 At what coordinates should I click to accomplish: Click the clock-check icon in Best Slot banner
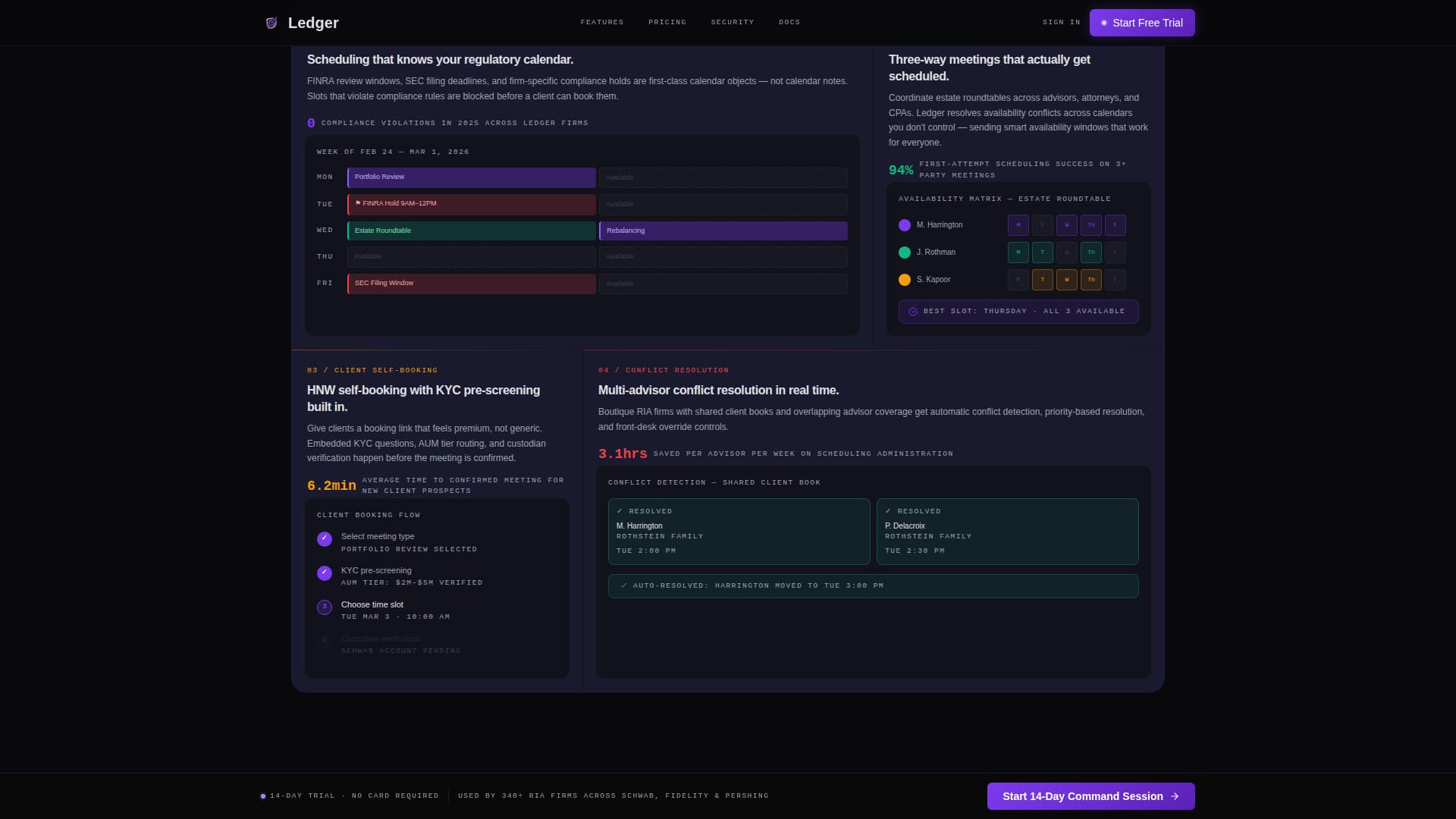pyautogui.click(x=913, y=312)
